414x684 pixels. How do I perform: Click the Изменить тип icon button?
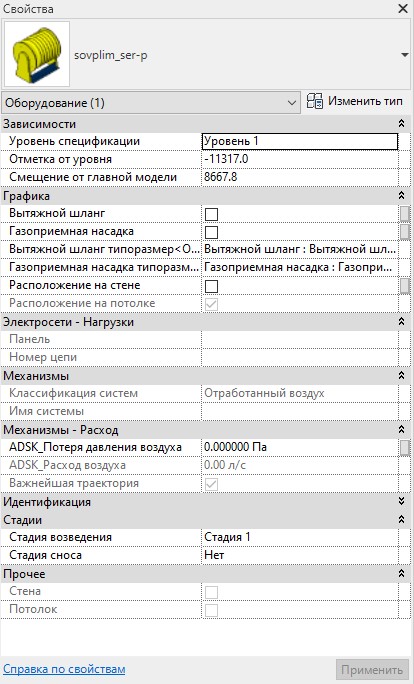point(315,102)
